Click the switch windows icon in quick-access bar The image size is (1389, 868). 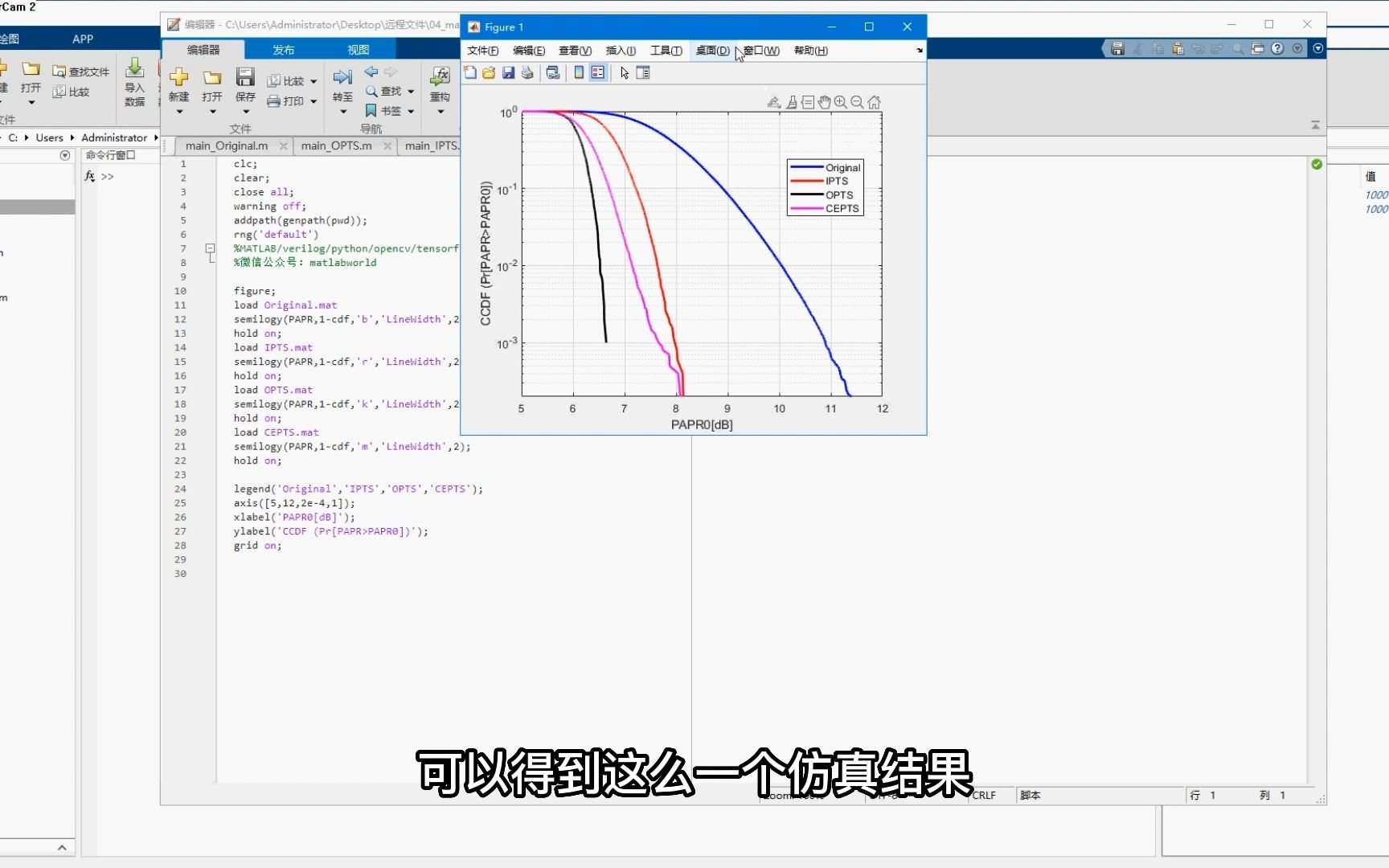[x=1257, y=48]
